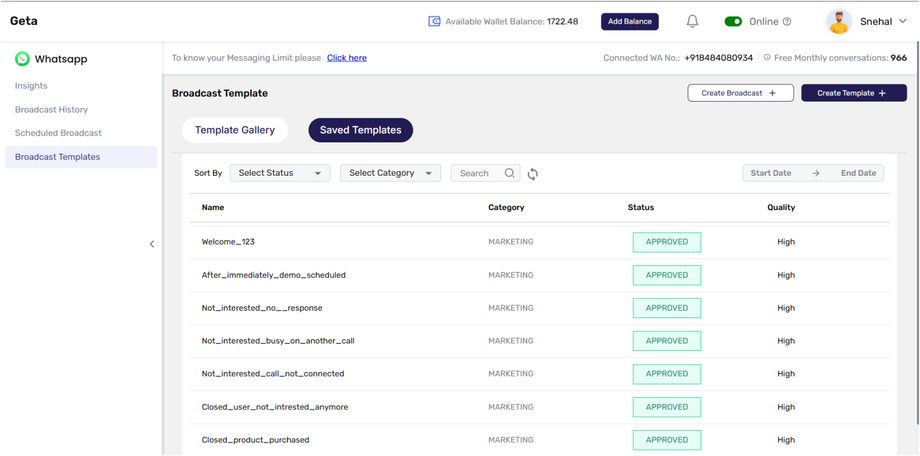Follow the 'Click here' messaging limit link
This screenshot has height=456, width=920.
(346, 58)
